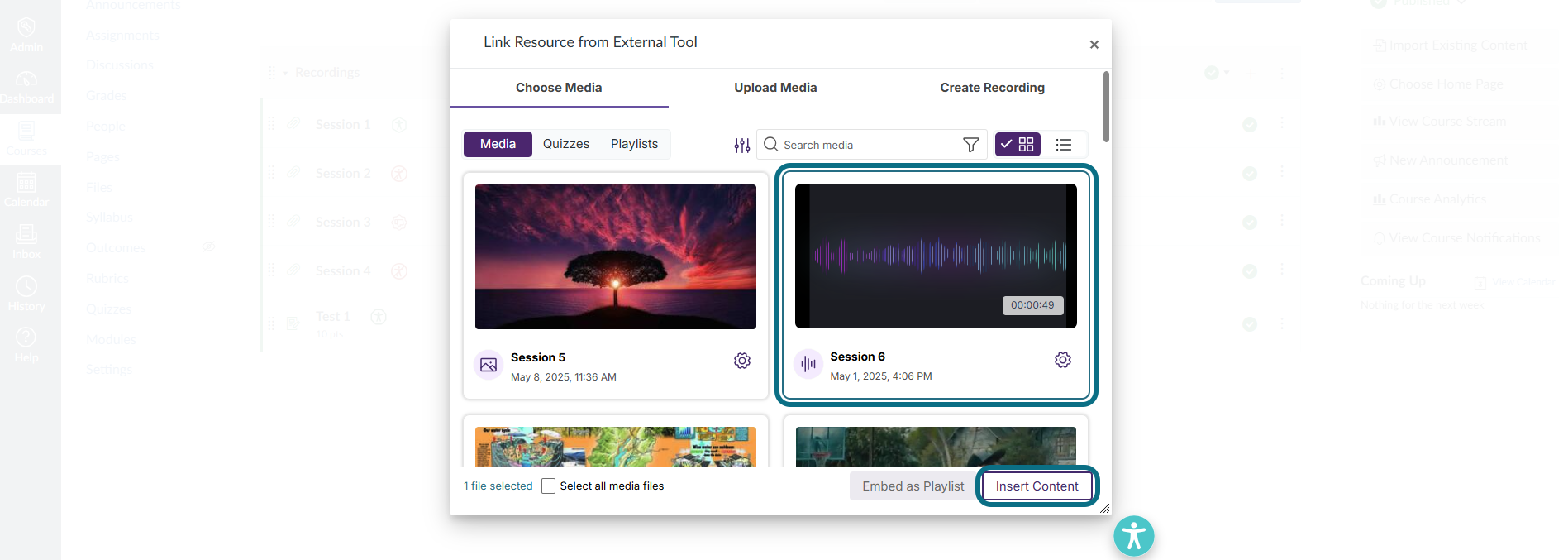Open the funnel filter icon
The height and width of the screenshot is (560, 1568).
tap(971, 145)
